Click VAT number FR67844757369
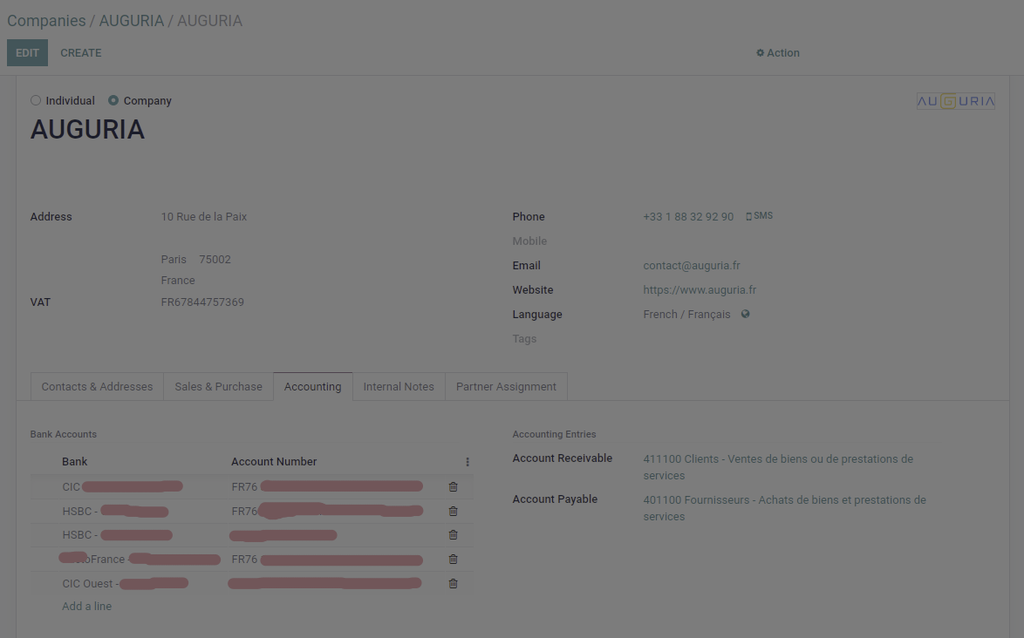Screen dimensions: 1024x638 (x=202, y=302)
